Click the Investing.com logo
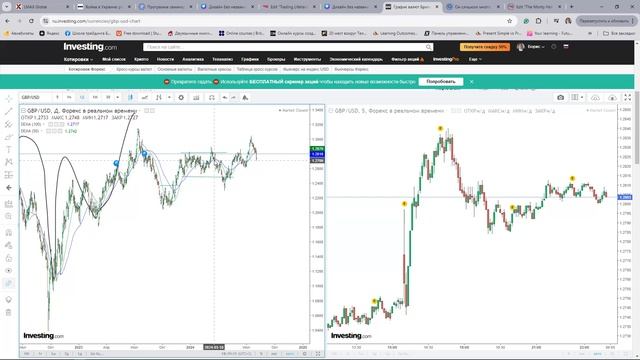This screenshot has width=640, height=360. coord(90,47)
